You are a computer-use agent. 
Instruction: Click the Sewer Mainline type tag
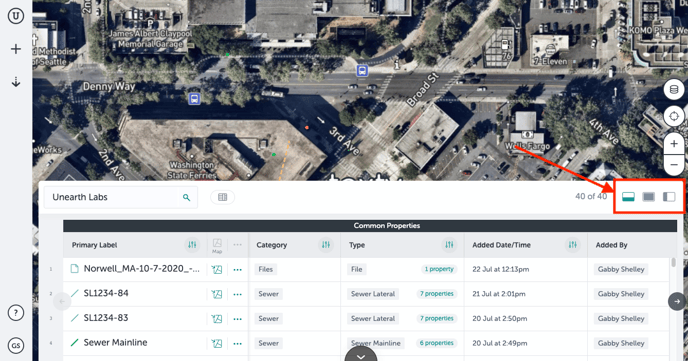[x=376, y=343]
